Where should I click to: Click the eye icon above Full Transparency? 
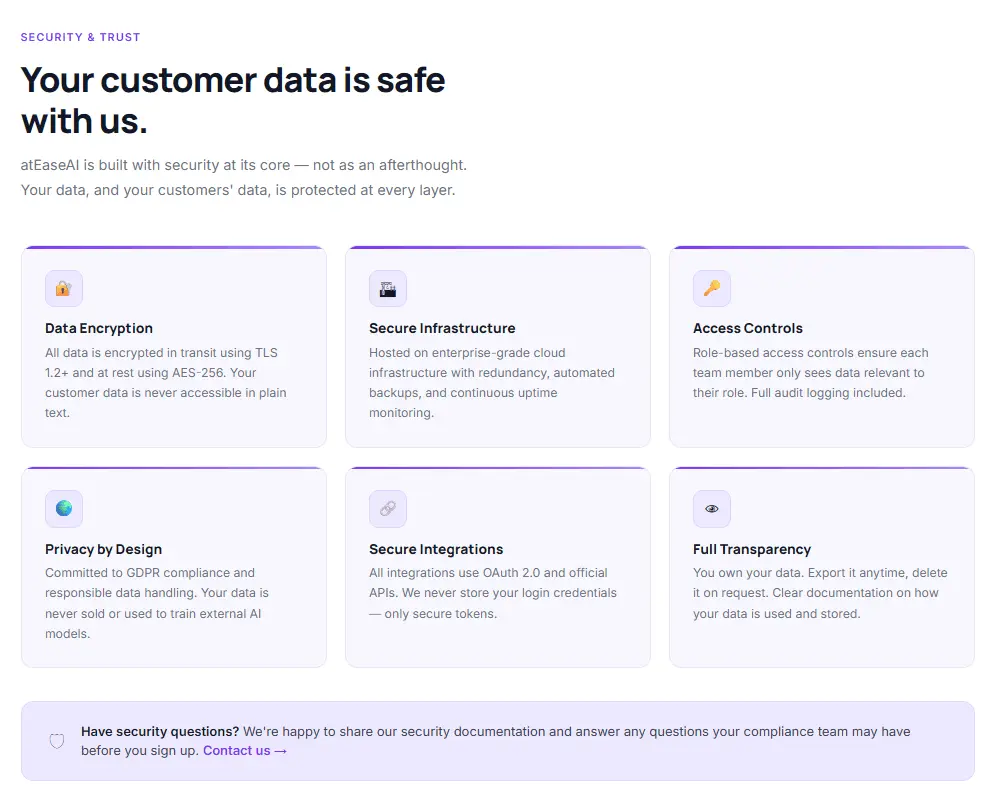coord(712,509)
